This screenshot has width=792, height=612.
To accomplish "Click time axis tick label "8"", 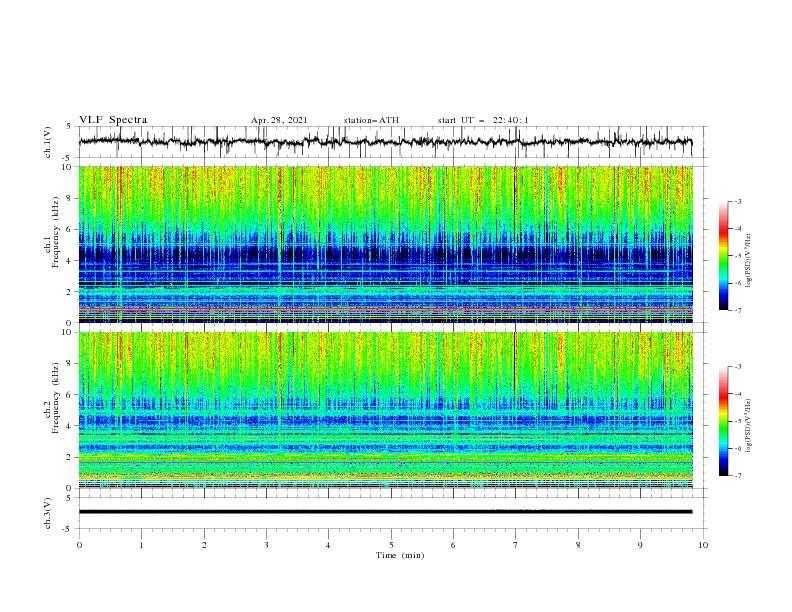I will pos(578,545).
